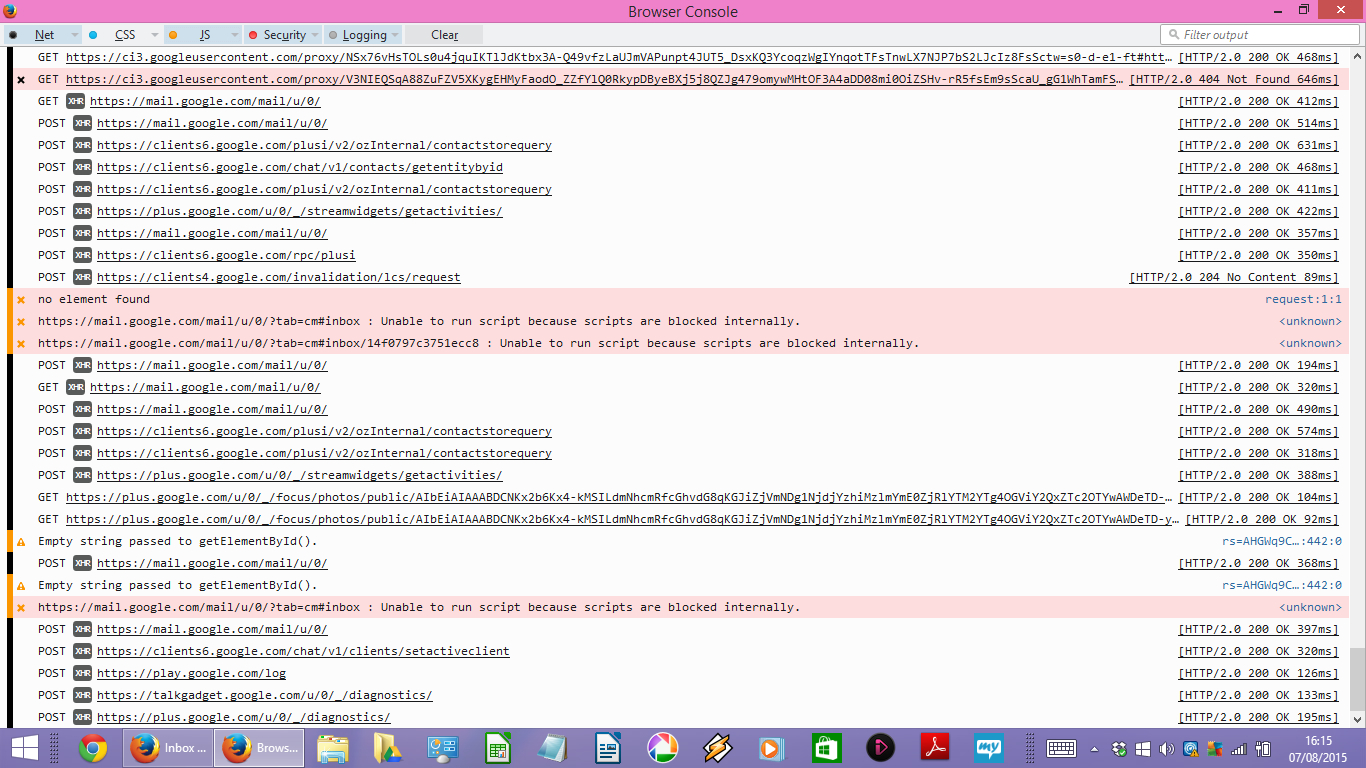
Task: Open the Windows Store taskbar icon
Action: coord(826,748)
